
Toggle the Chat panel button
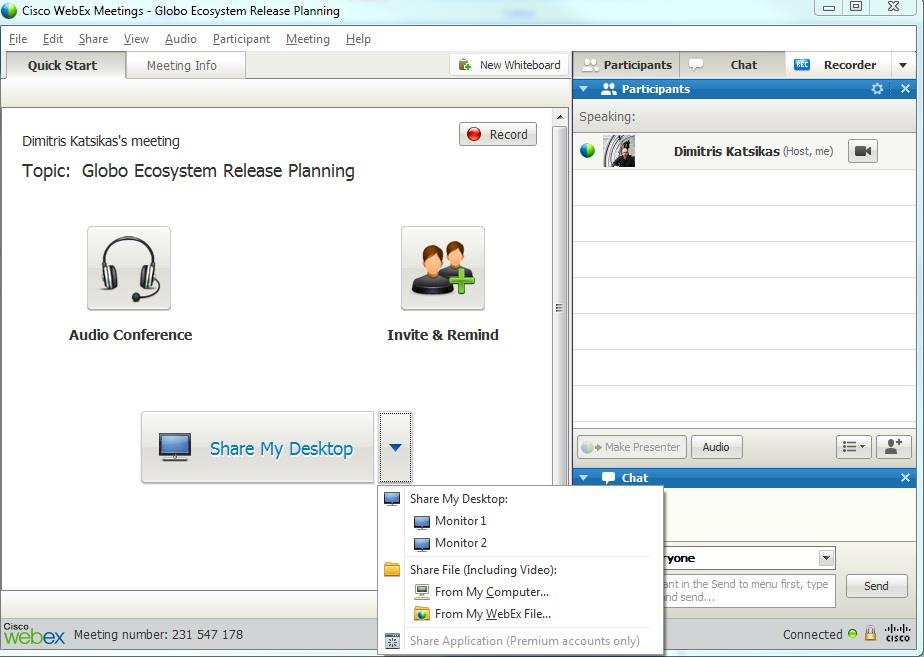click(x=732, y=65)
